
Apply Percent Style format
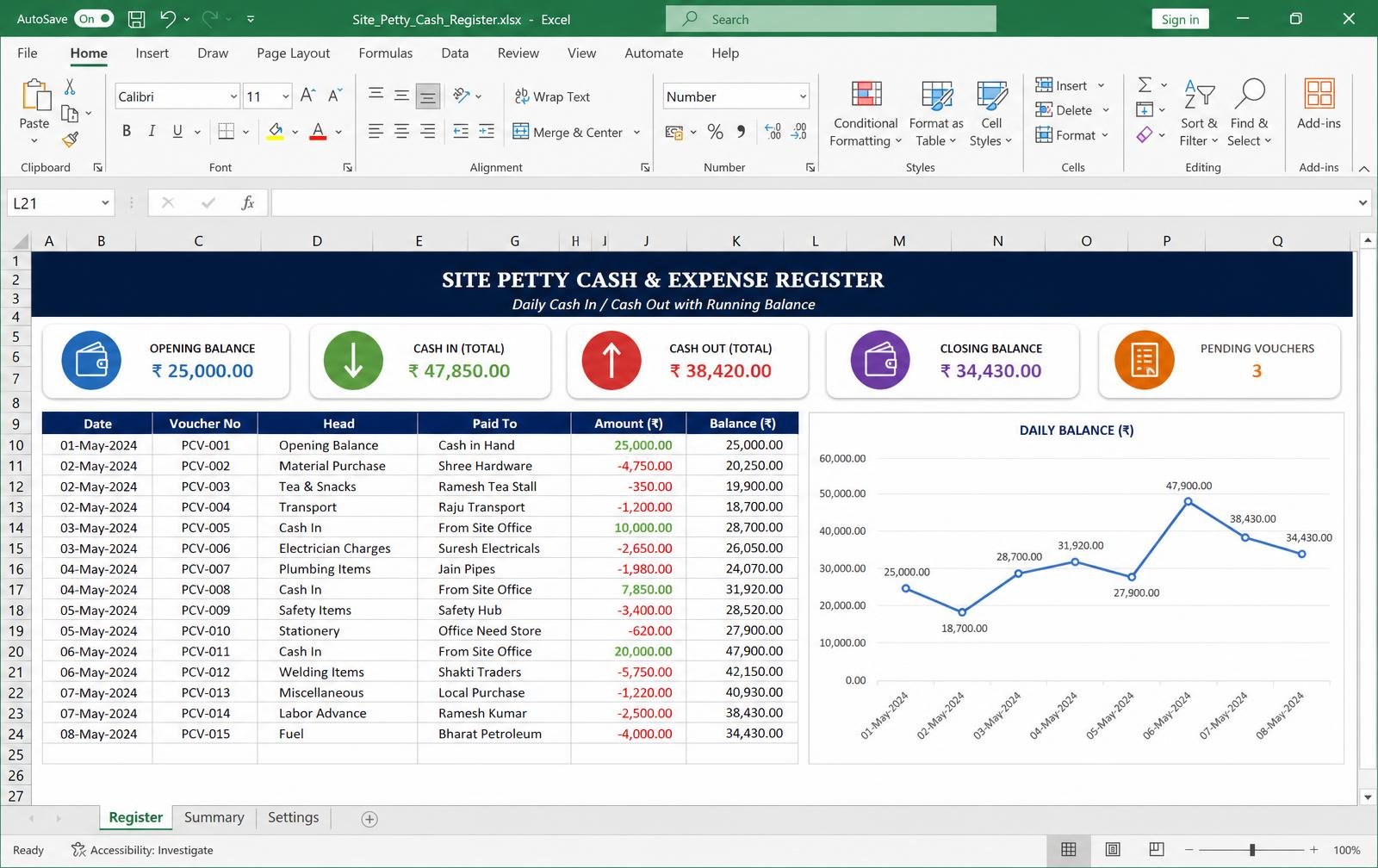715,131
